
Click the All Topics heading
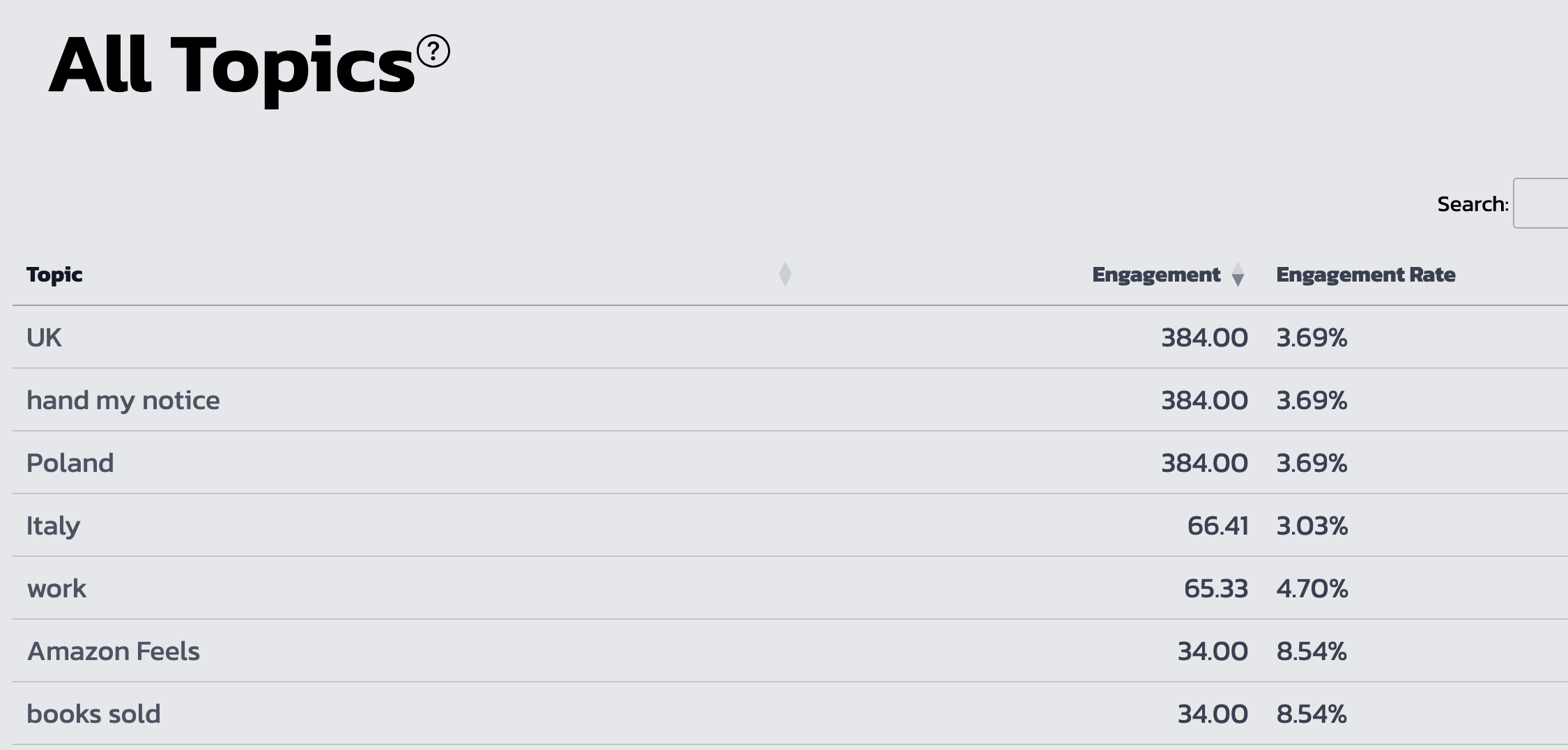232,66
